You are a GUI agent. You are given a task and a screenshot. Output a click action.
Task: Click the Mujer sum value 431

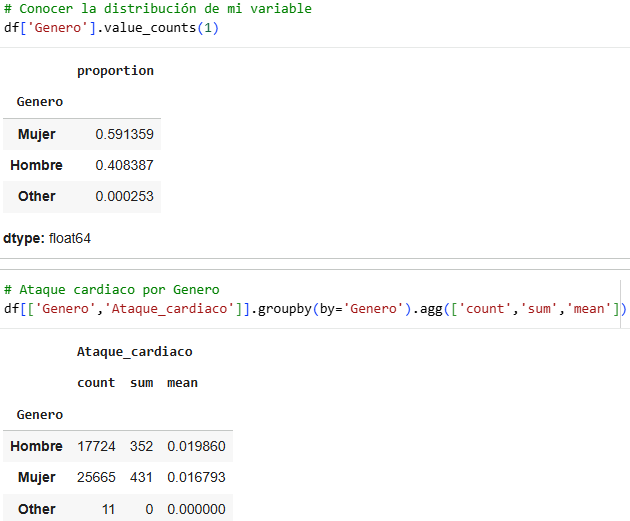(x=141, y=477)
